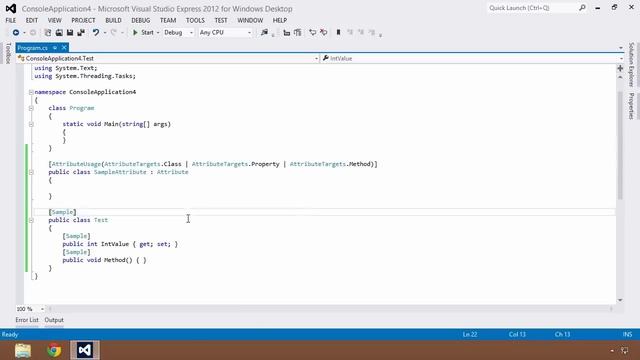Open the DEBUG menu
Image resolution: width=640 pixels, height=360 pixels.
[x=140, y=20]
